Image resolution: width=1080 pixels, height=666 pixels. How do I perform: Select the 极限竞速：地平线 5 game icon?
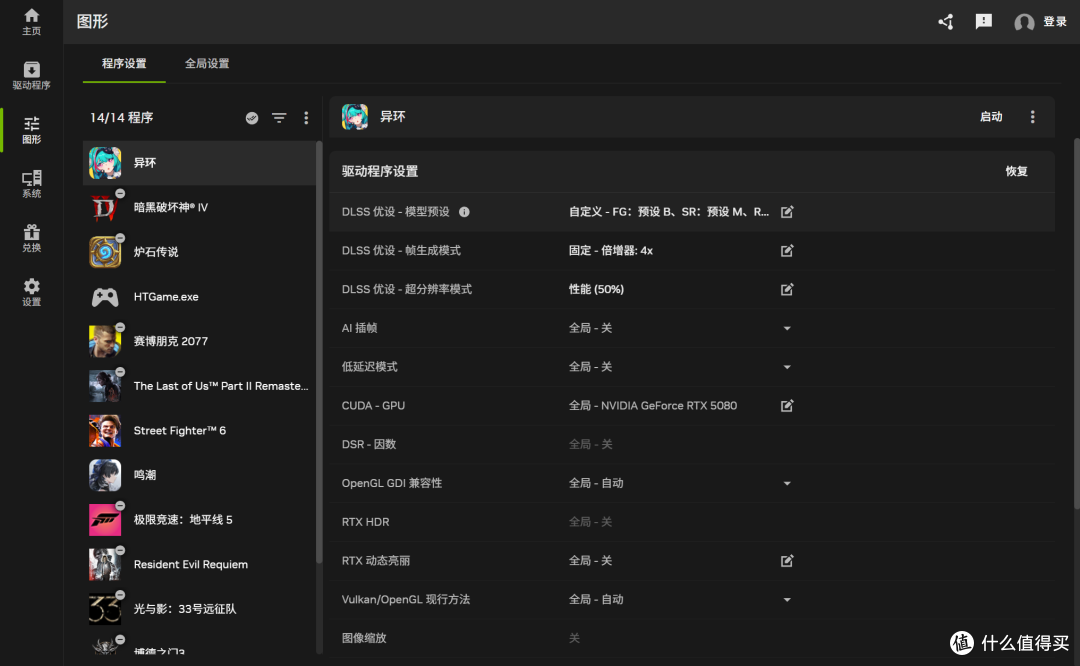pos(105,519)
